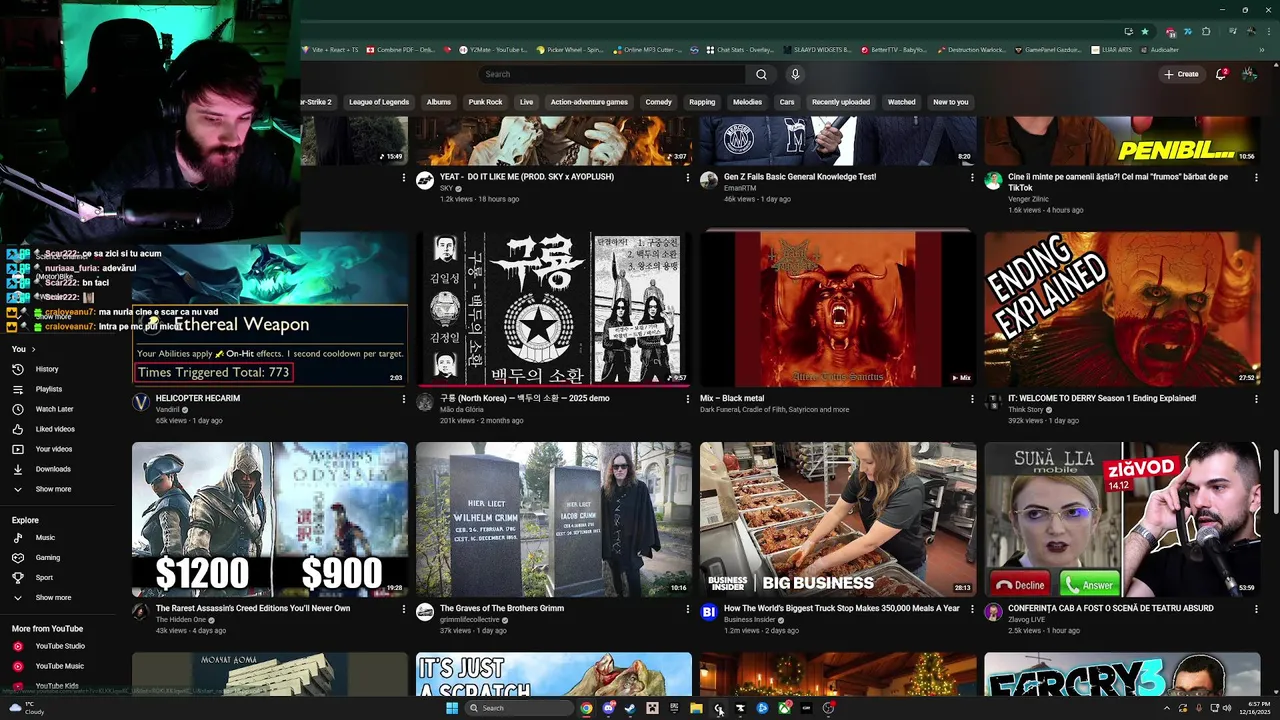Open Steam from the taskbar

630,708
